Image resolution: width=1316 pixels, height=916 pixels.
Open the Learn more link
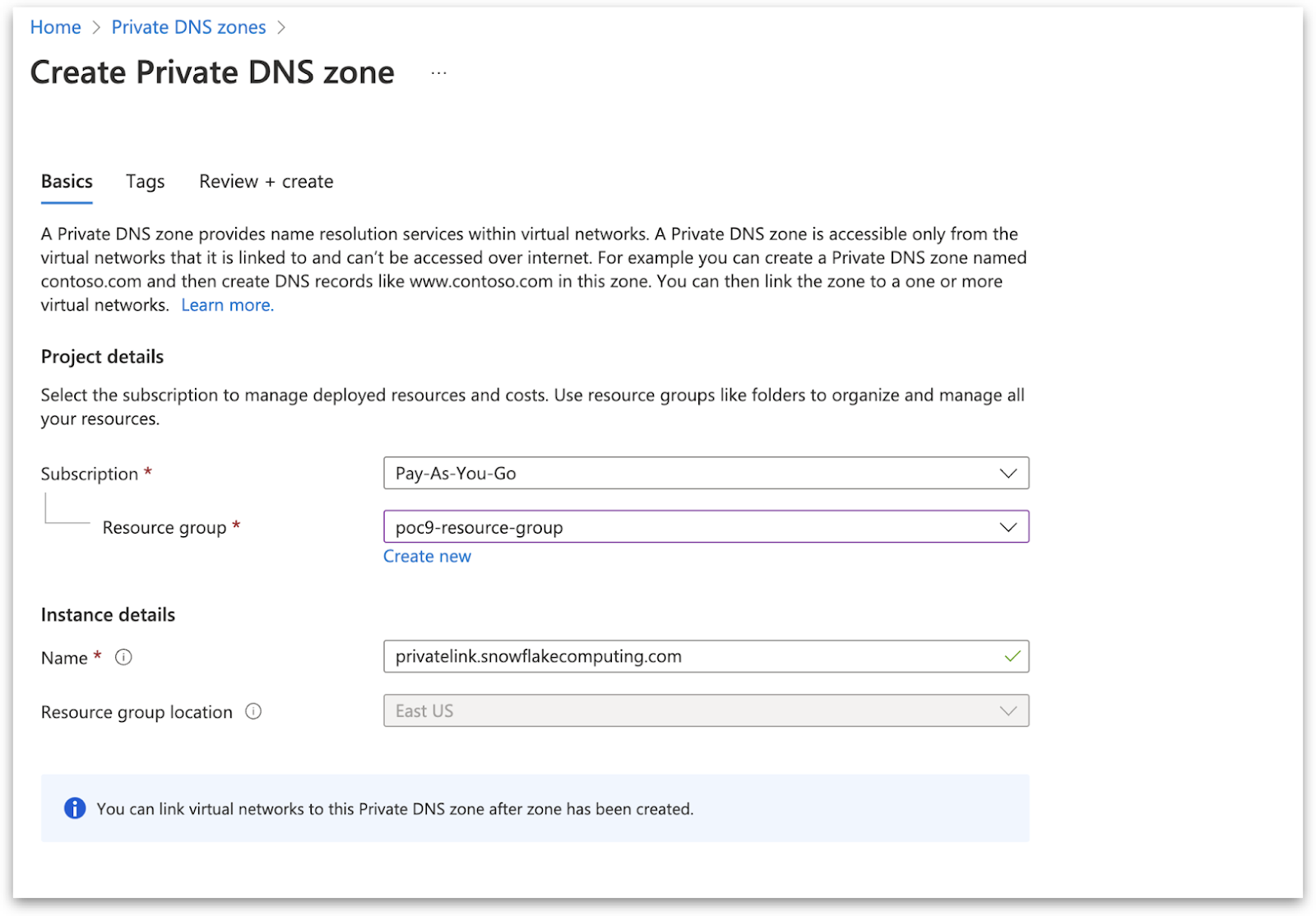tap(227, 305)
